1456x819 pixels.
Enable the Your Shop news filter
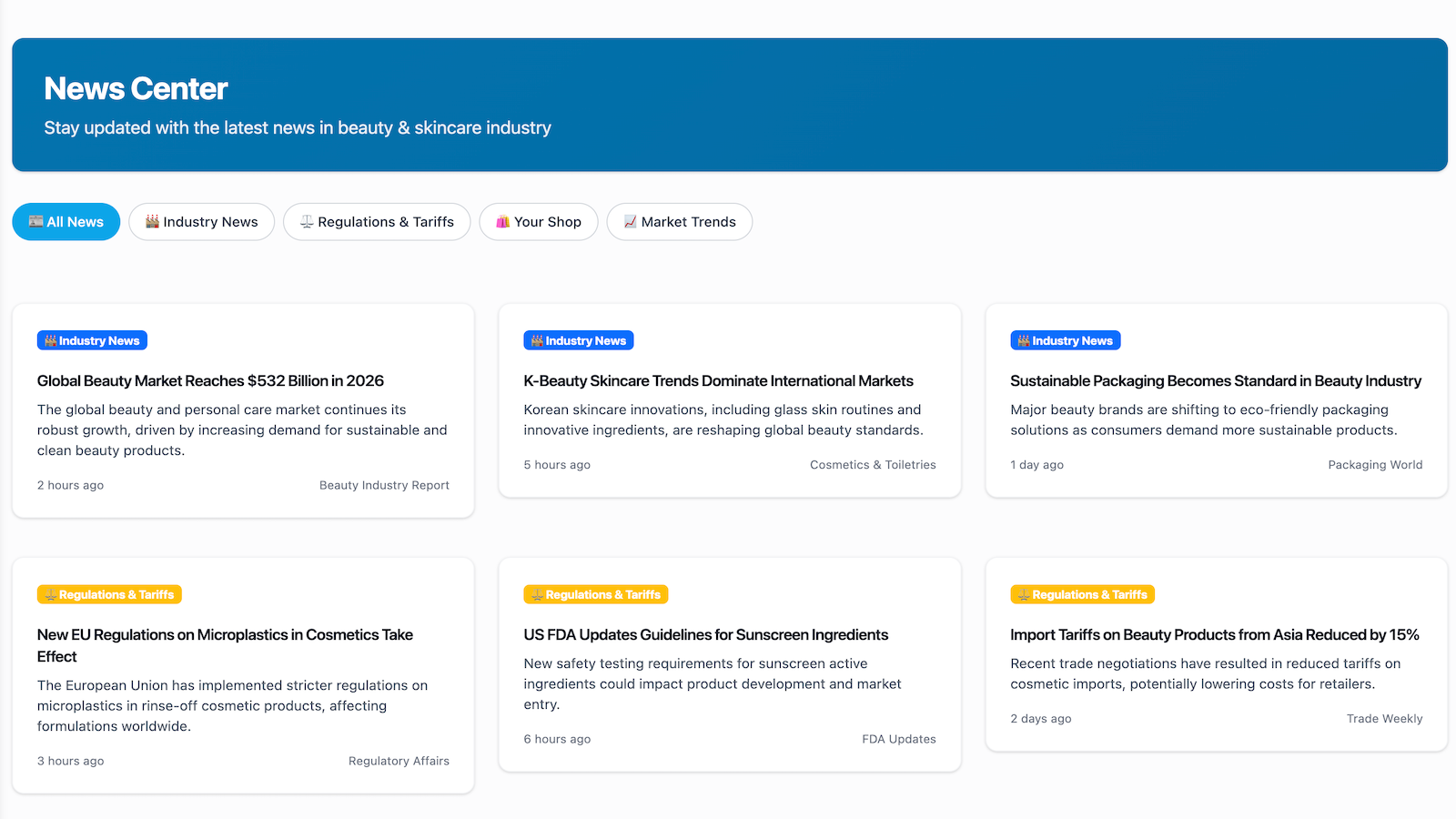click(x=538, y=221)
